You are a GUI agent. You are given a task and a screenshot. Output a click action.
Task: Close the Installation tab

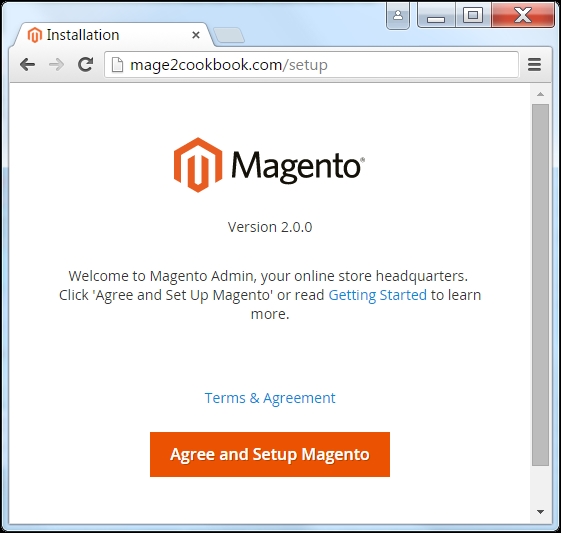click(196, 35)
